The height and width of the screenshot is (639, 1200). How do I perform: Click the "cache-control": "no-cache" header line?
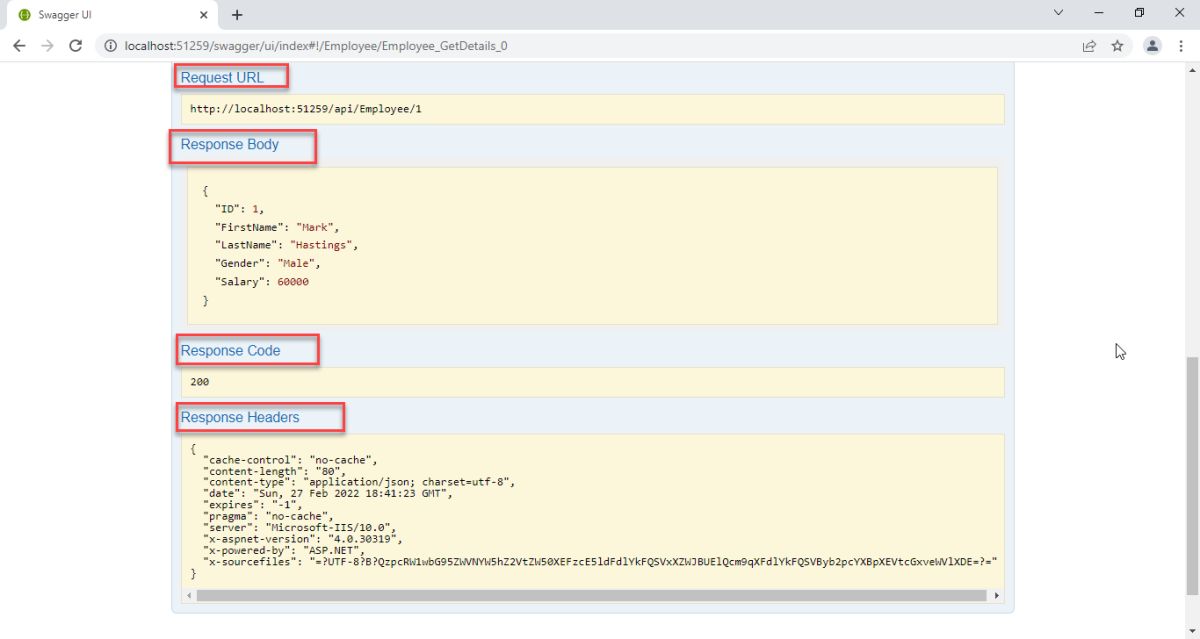click(290, 460)
